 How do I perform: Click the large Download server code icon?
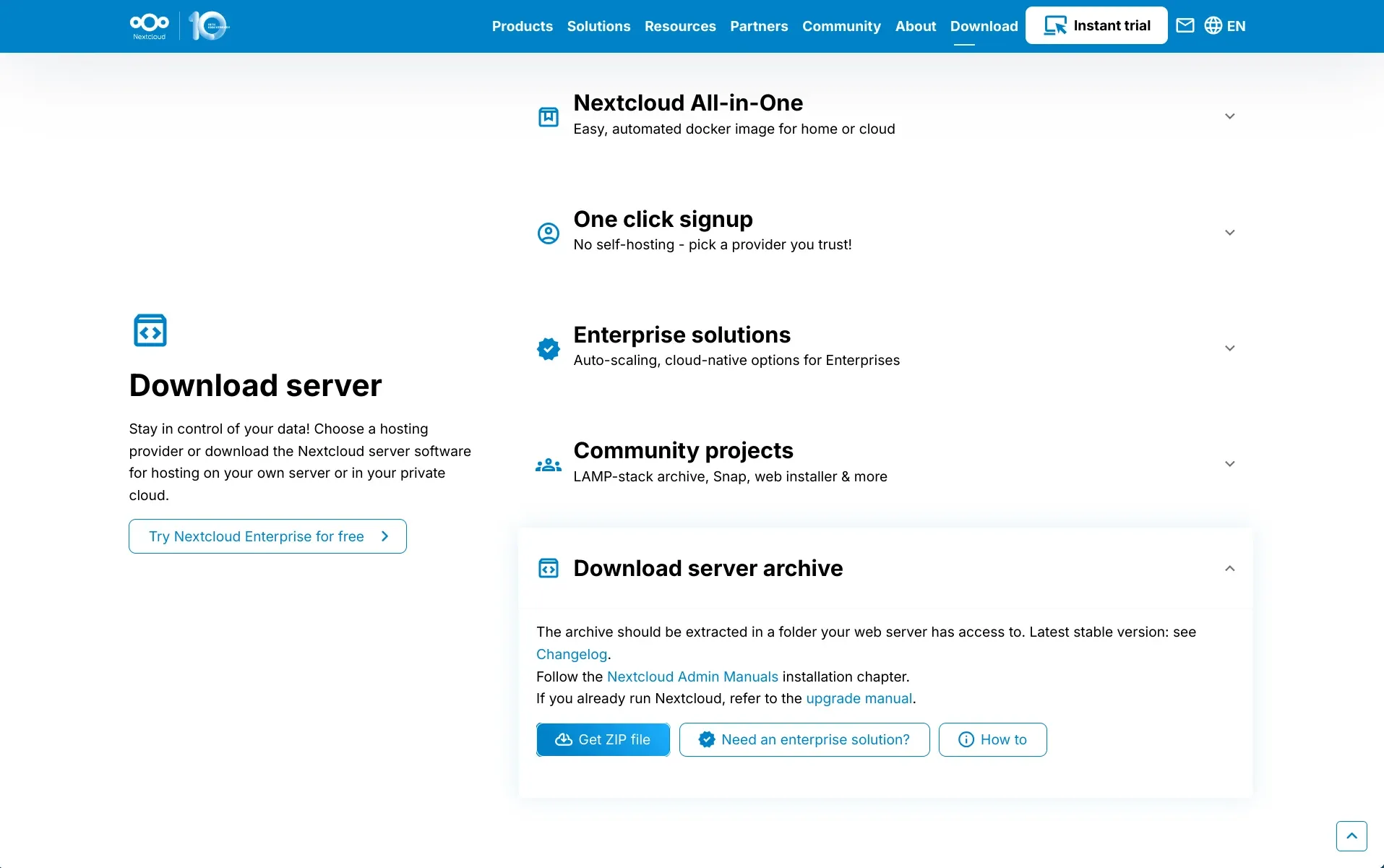(150, 330)
